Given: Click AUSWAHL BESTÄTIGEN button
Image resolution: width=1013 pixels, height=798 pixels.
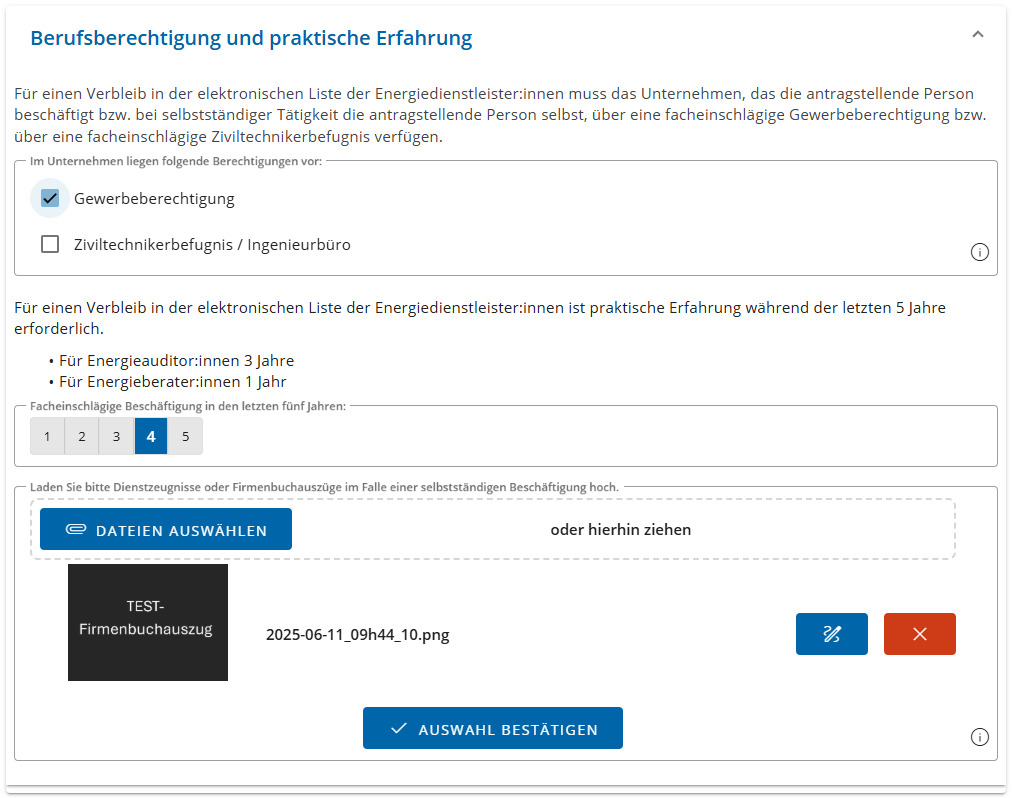Looking at the screenshot, I should coord(493,728).
